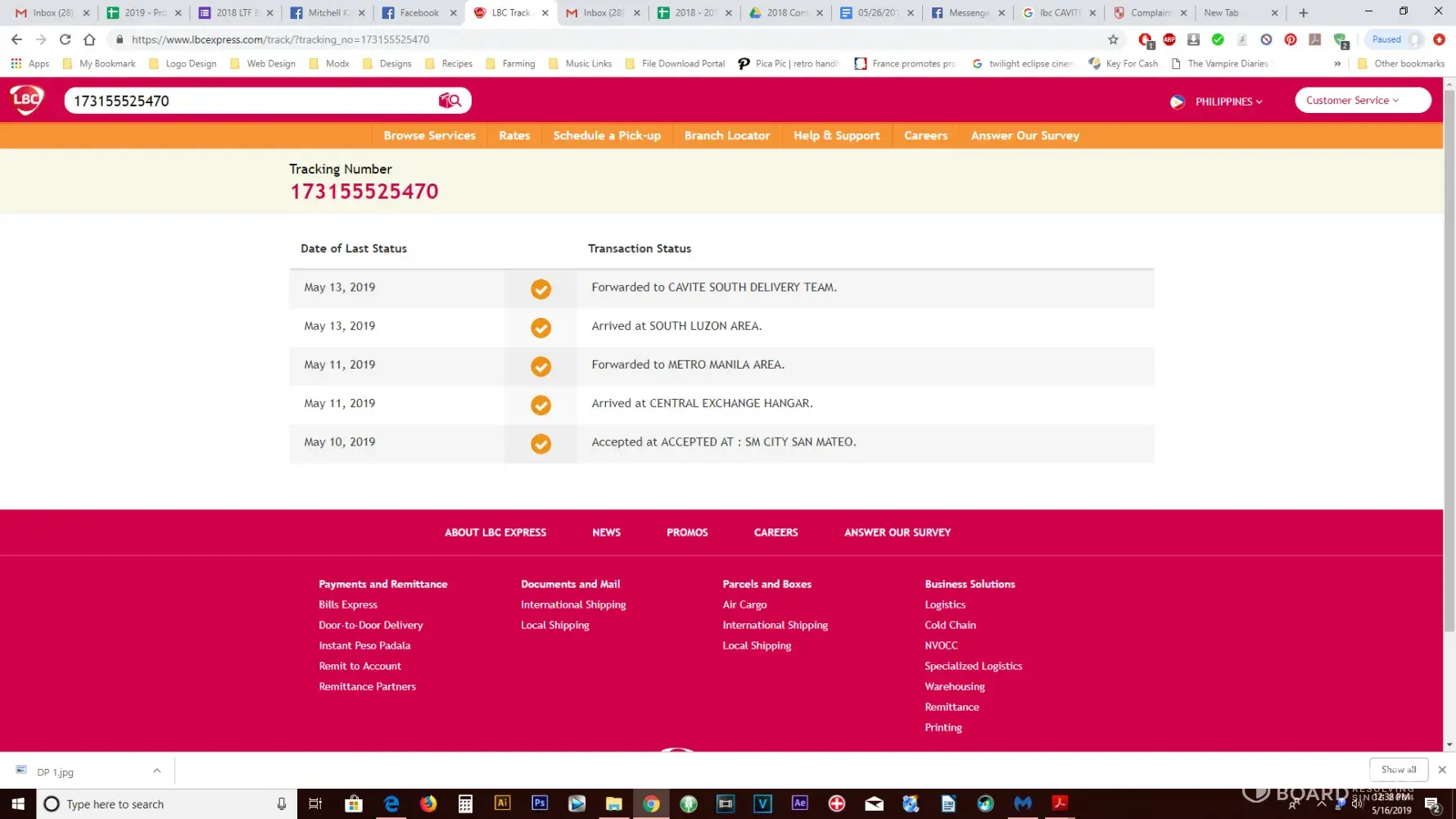Viewport: 1456px width, 819px height.
Task: Bookmark this page with star icon
Action: pos(1113,39)
